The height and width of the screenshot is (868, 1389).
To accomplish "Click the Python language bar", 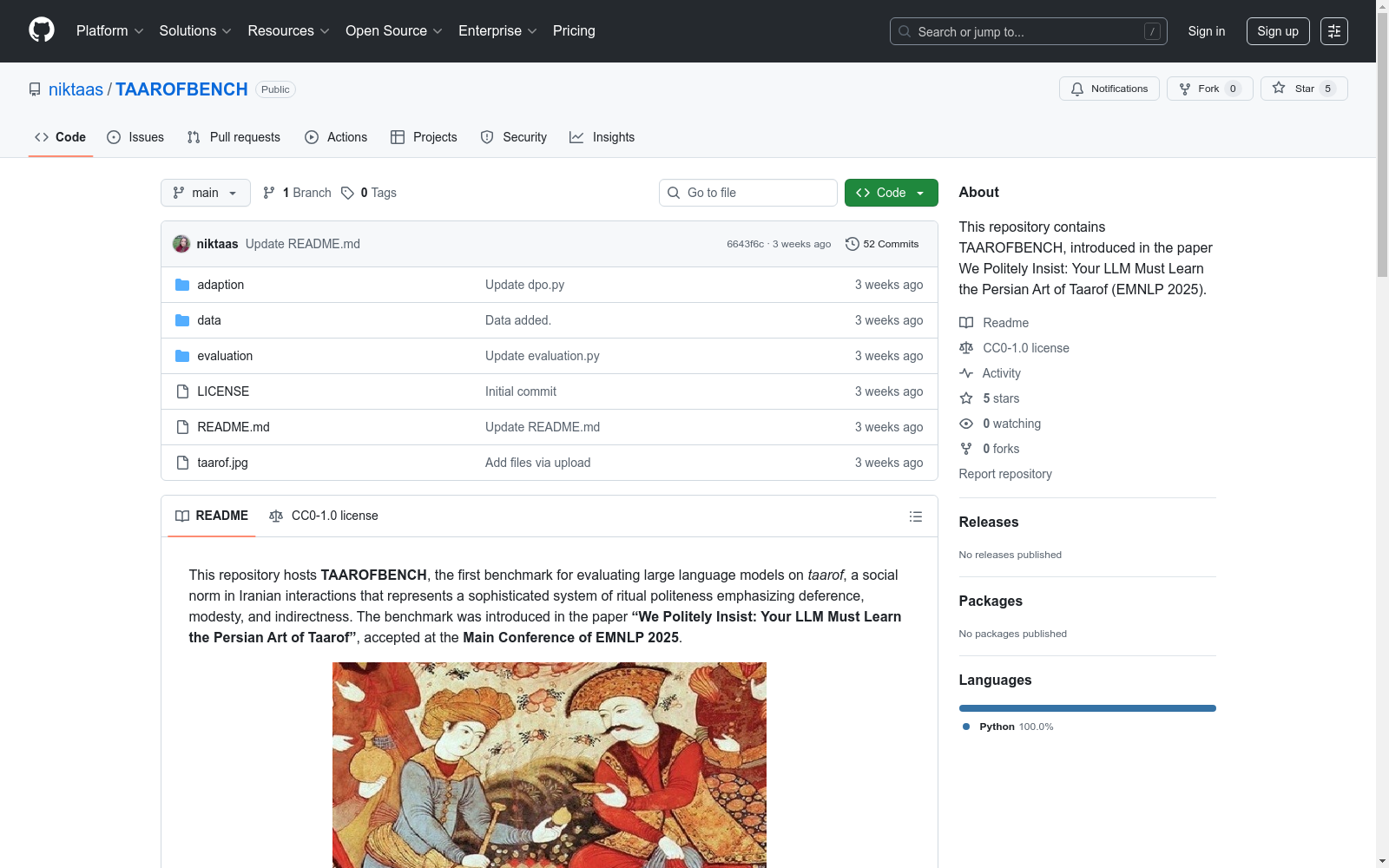I will [x=1088, y=708].
